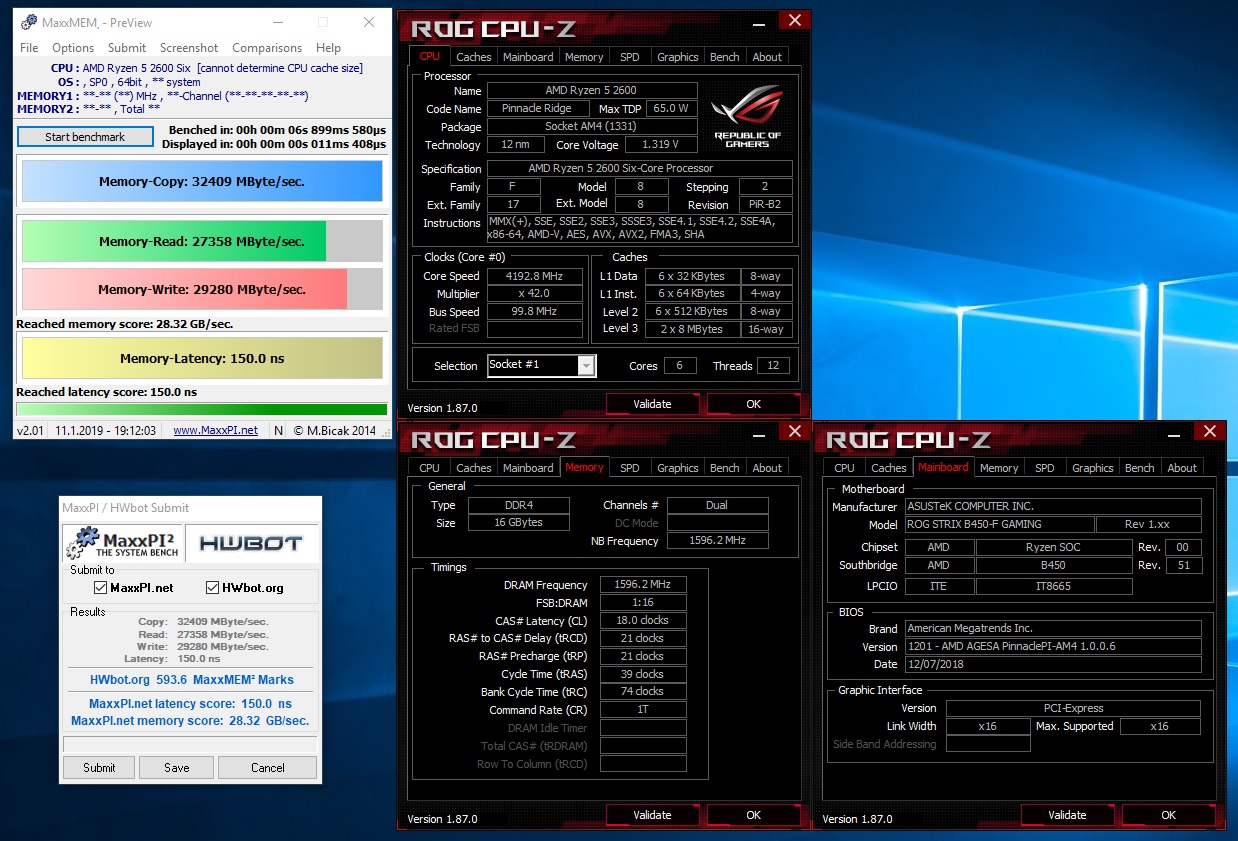Click the MaxxMEM title bar application icon
Image resolution: width=1238 pixels, height=841 pixels.
coord(27,22)
